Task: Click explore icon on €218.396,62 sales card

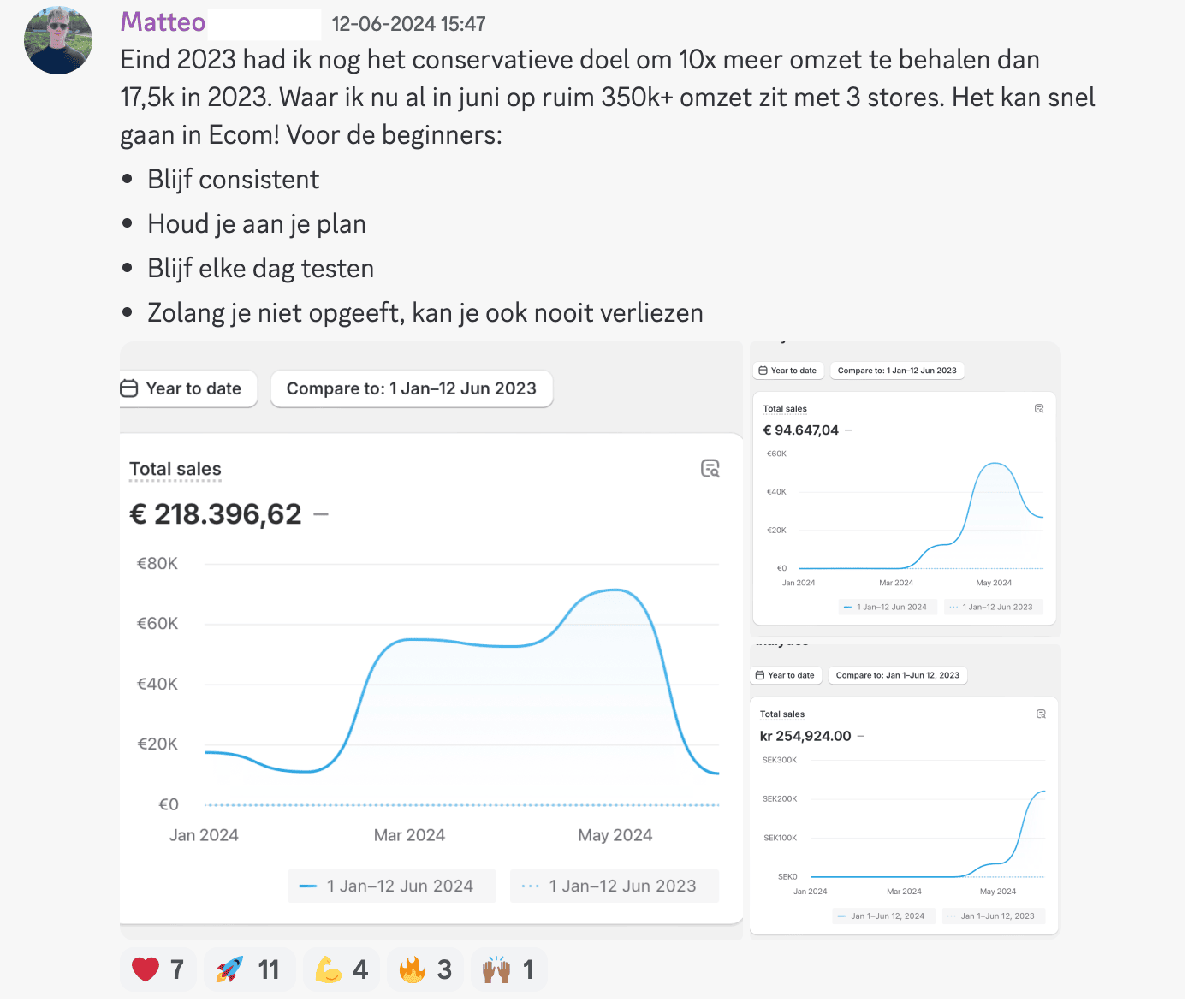Action: tap(710, 468)
